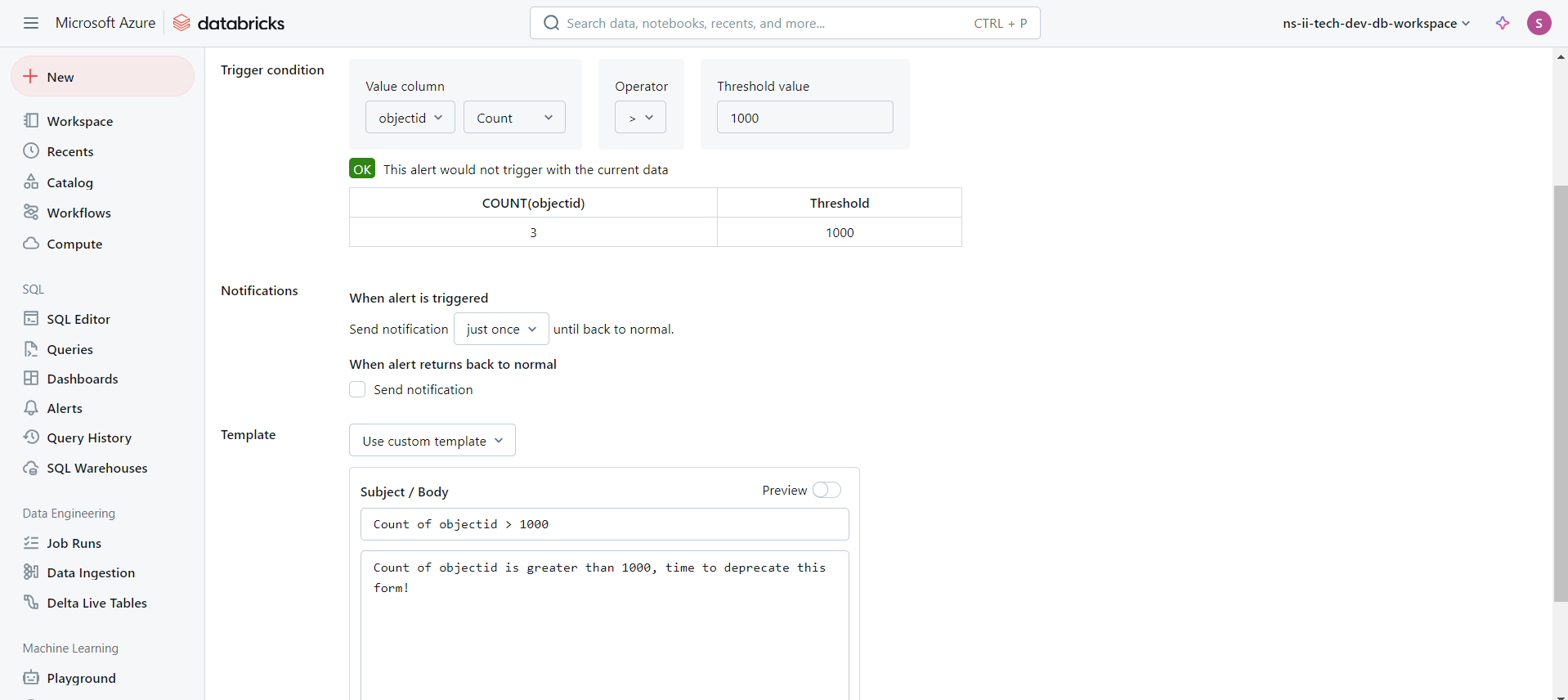1568x700 pixels.
Task: Click the page vertical scrollbar thumb
Action: pos(1561,393)
